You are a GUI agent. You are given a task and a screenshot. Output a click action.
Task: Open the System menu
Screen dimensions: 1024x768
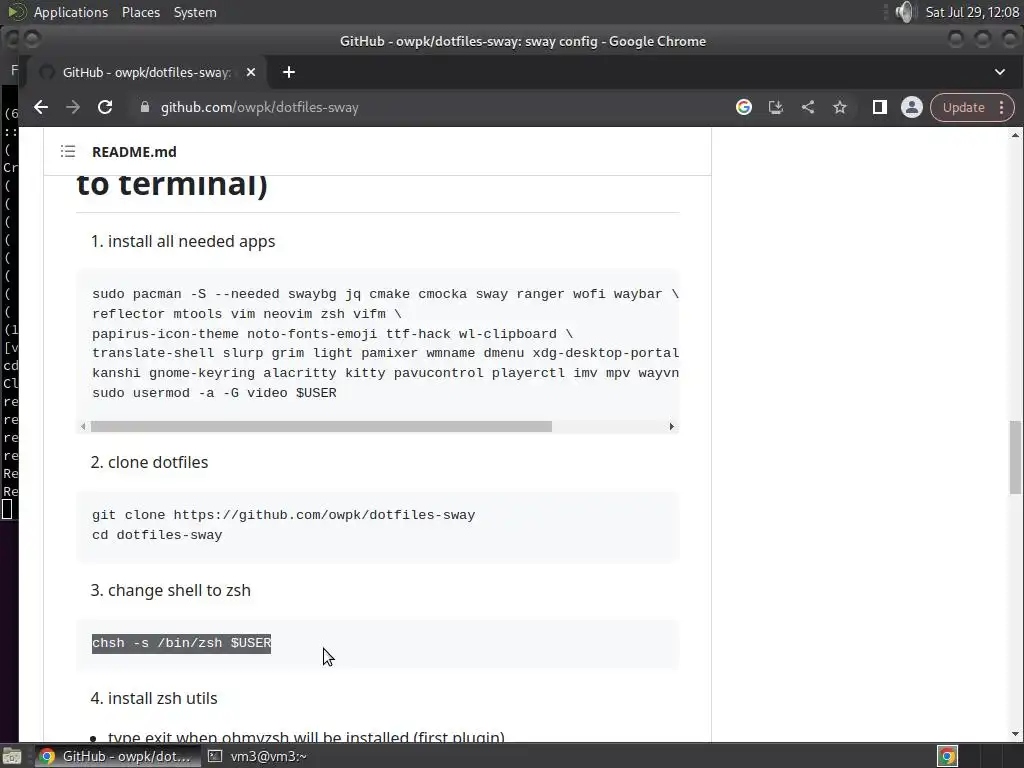coord(195,12)
